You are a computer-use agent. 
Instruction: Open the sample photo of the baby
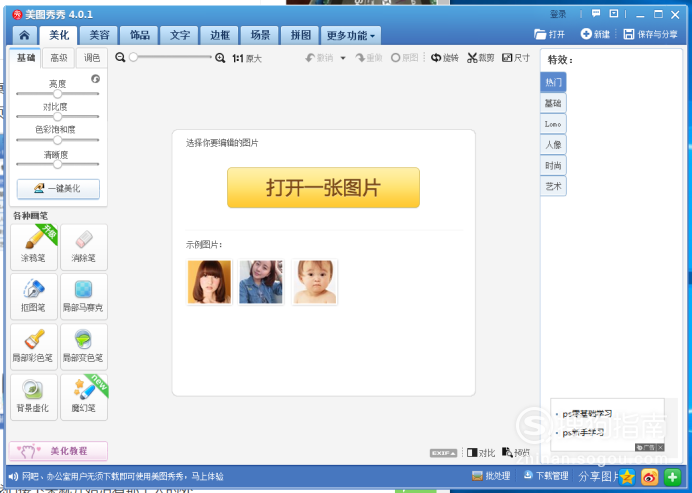click(x=315, y=282)
